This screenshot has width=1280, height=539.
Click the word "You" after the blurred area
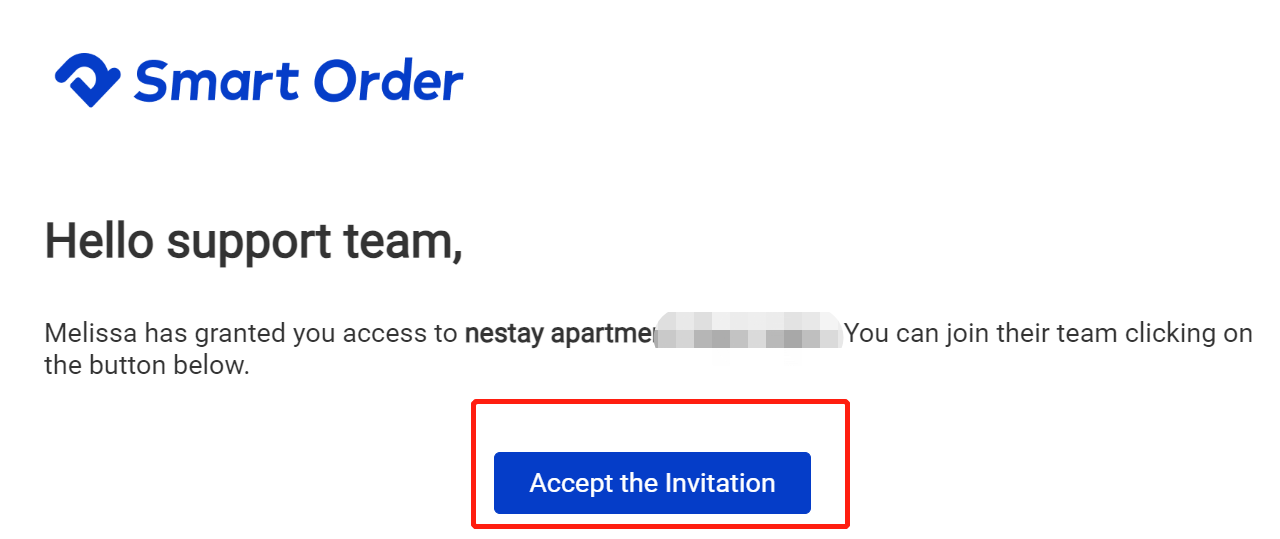click(867, 333)
